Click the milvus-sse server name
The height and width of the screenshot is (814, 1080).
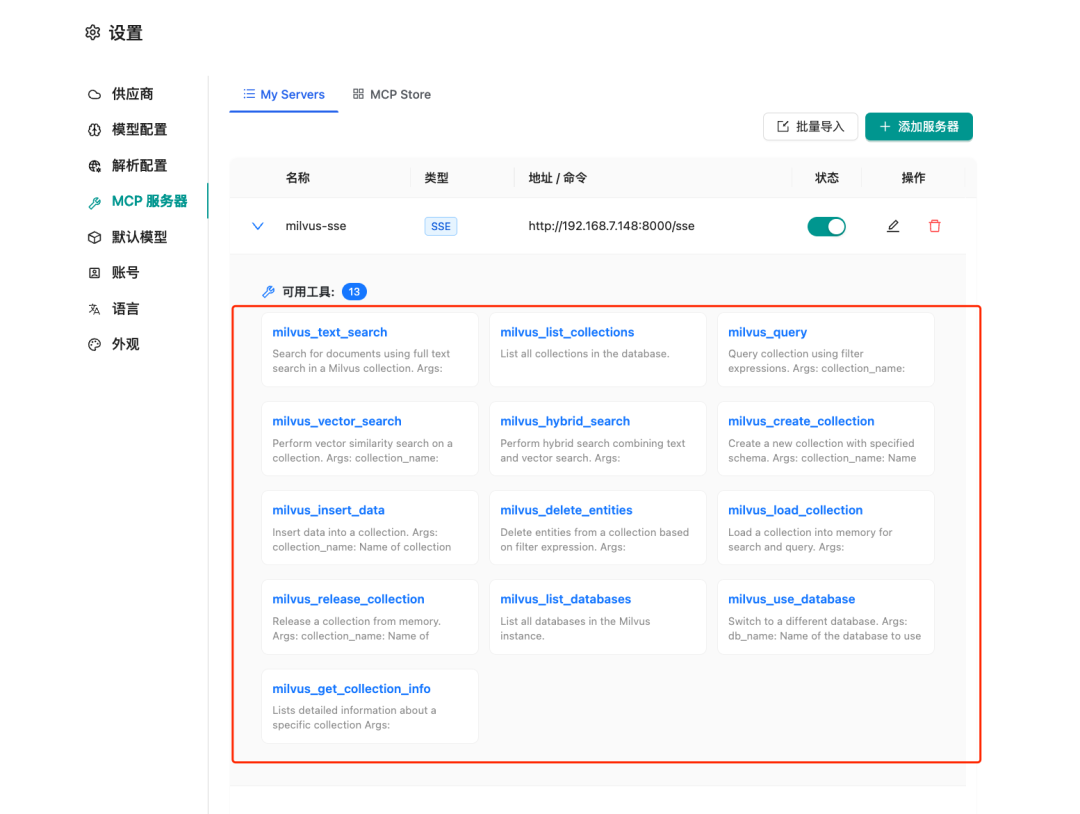(x=316, y=226)
